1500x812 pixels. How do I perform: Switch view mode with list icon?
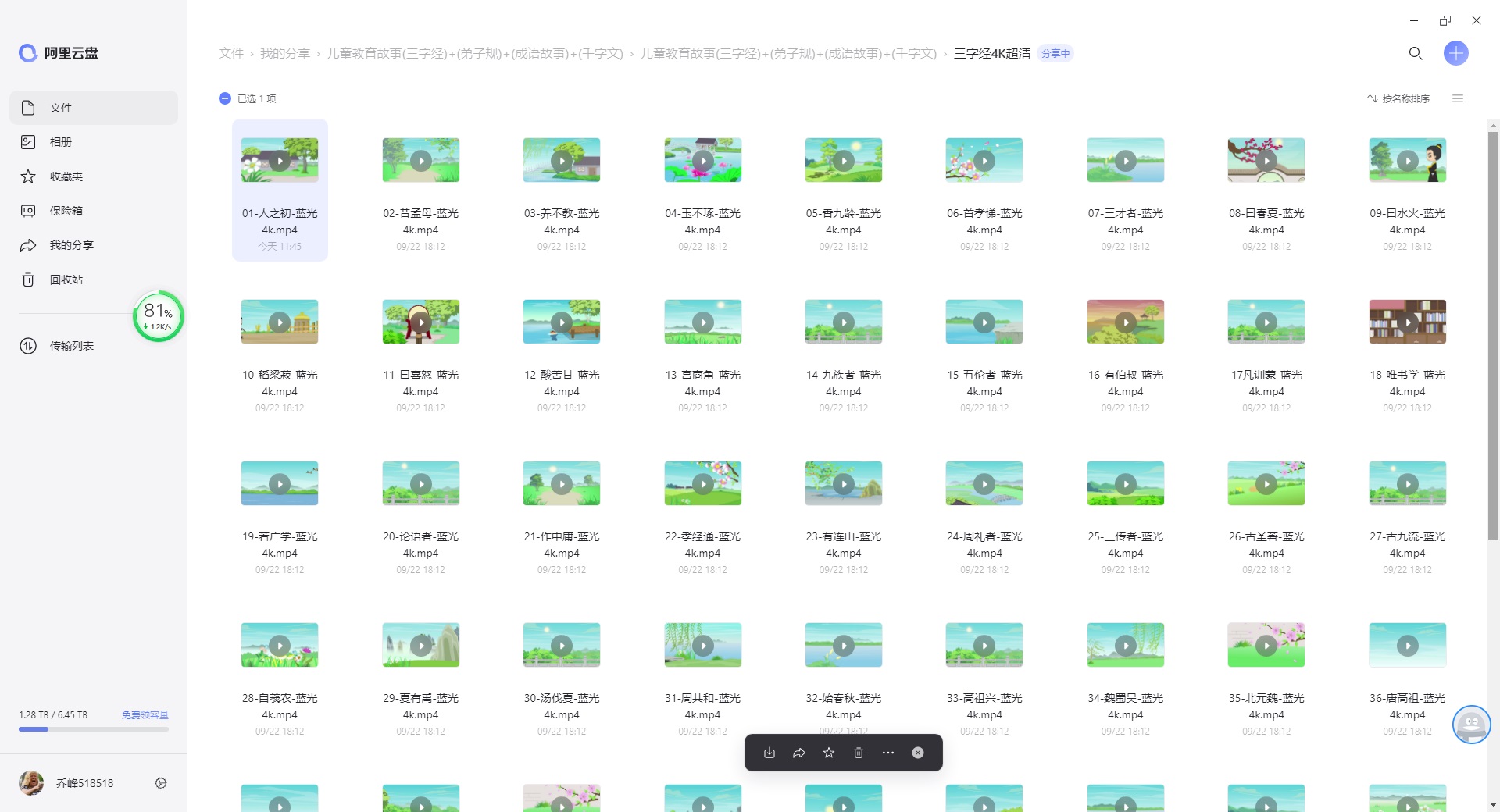tap(1458, 98)
